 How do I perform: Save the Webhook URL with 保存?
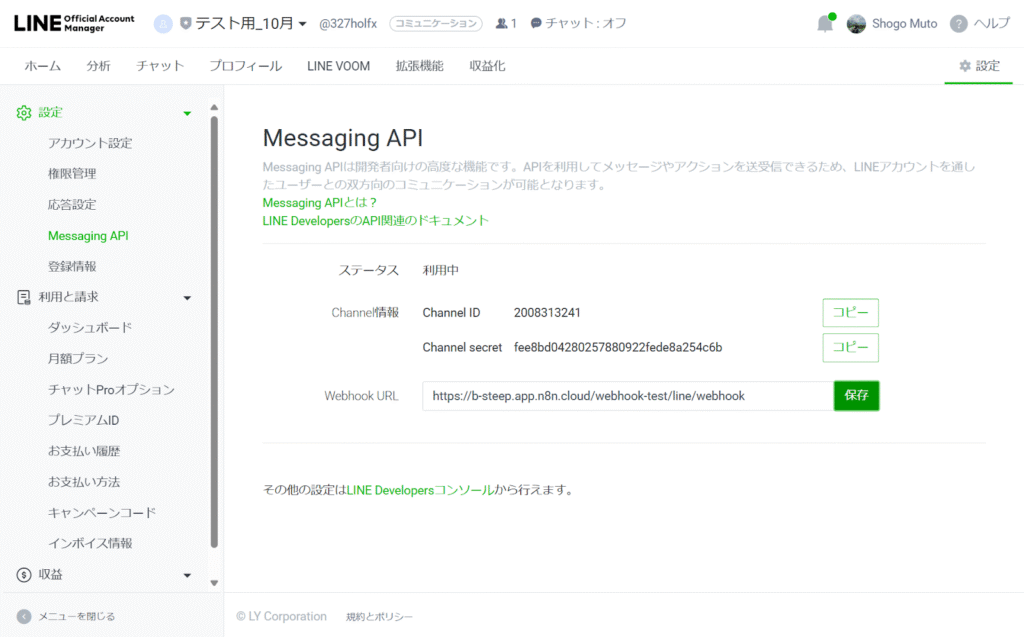[x=856, y=396]
